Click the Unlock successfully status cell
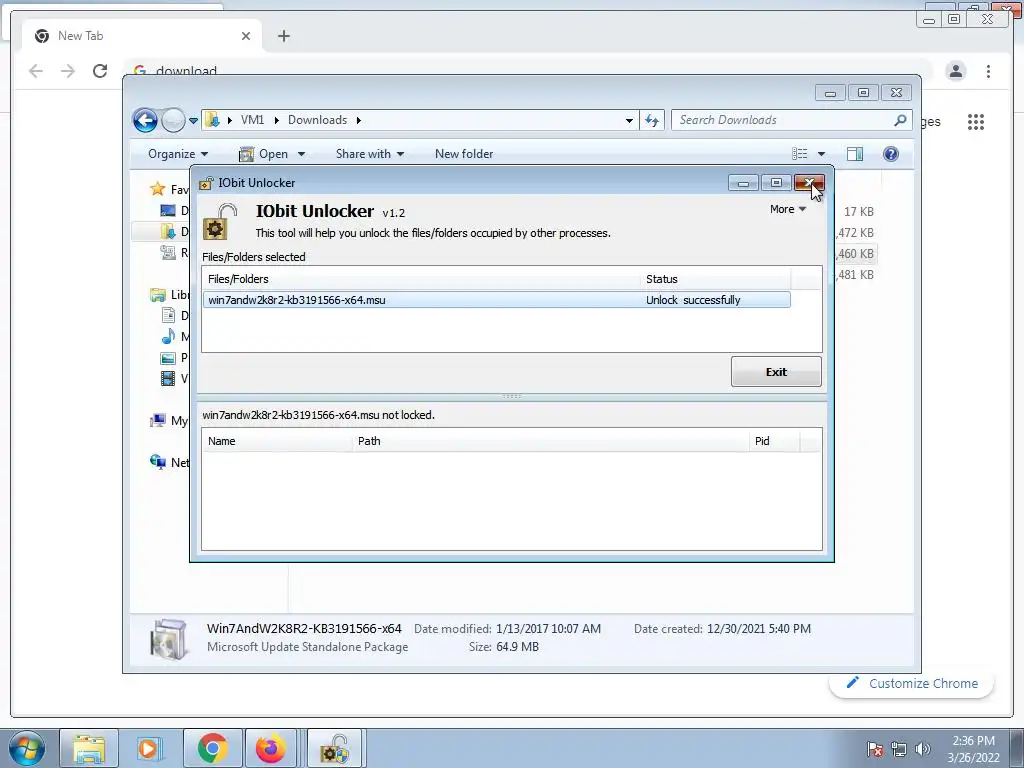The width and height of the screenshot is (1024, 768). tap(693, 300)
